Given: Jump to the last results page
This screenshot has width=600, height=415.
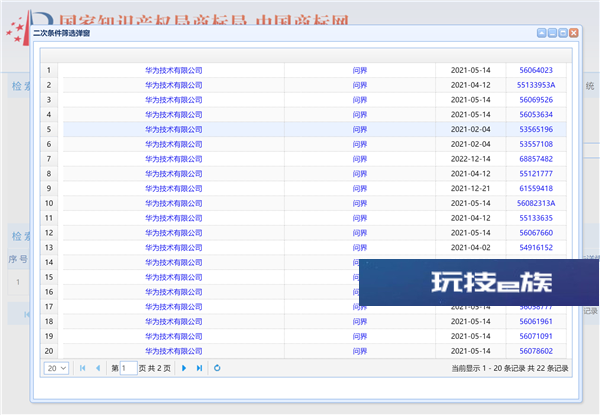Looking at the screenshot, I should point(199,368).
